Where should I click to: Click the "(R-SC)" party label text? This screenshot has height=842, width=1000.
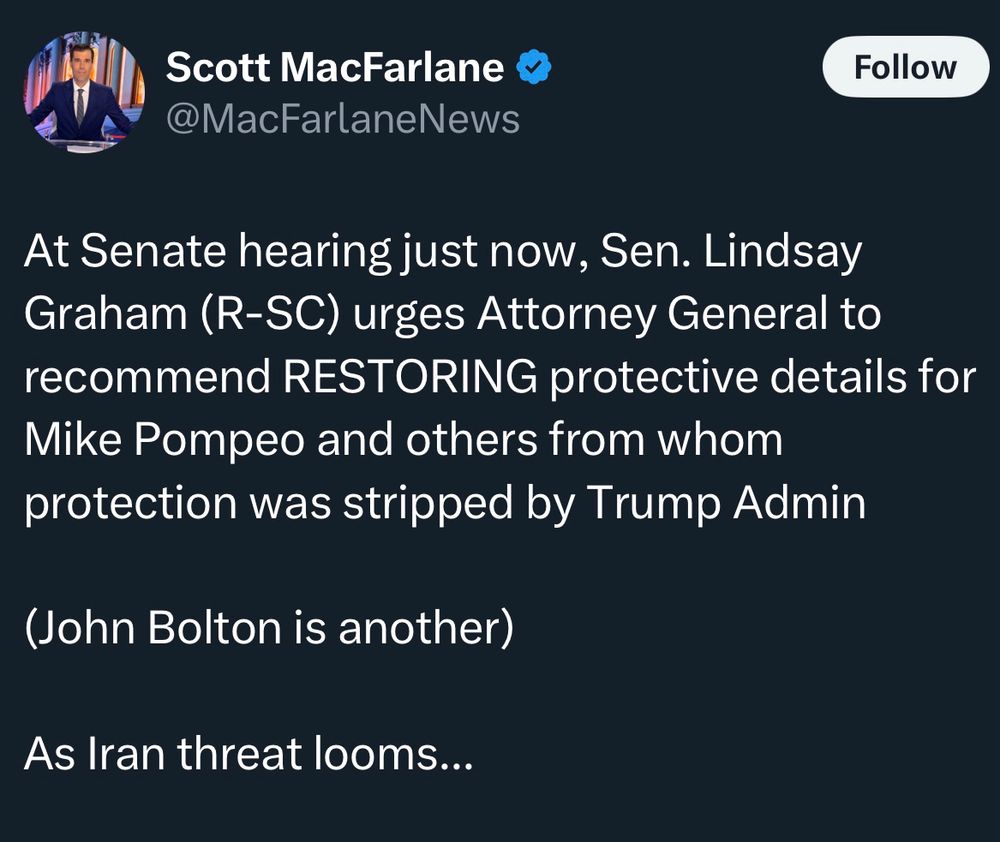pyautogui.click(x=270, y=314)
